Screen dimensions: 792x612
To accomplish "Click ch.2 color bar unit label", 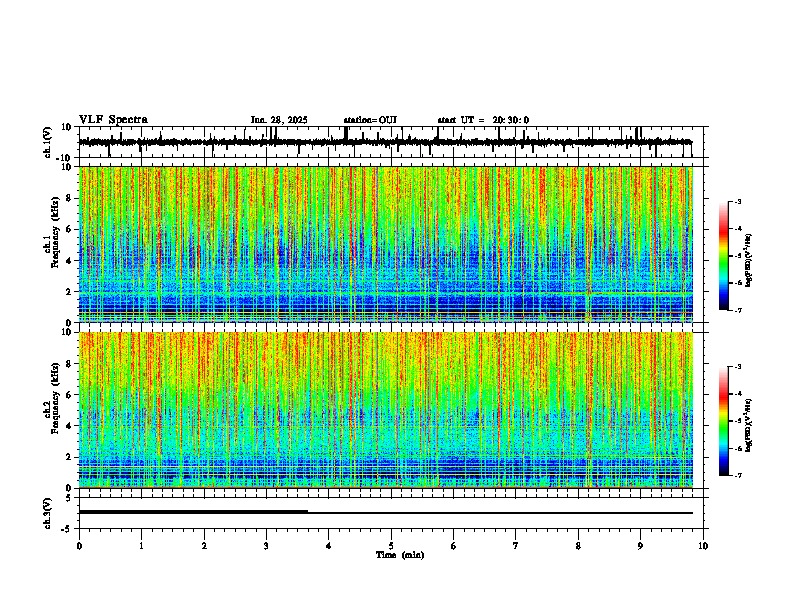I will (x=749, y=425).
